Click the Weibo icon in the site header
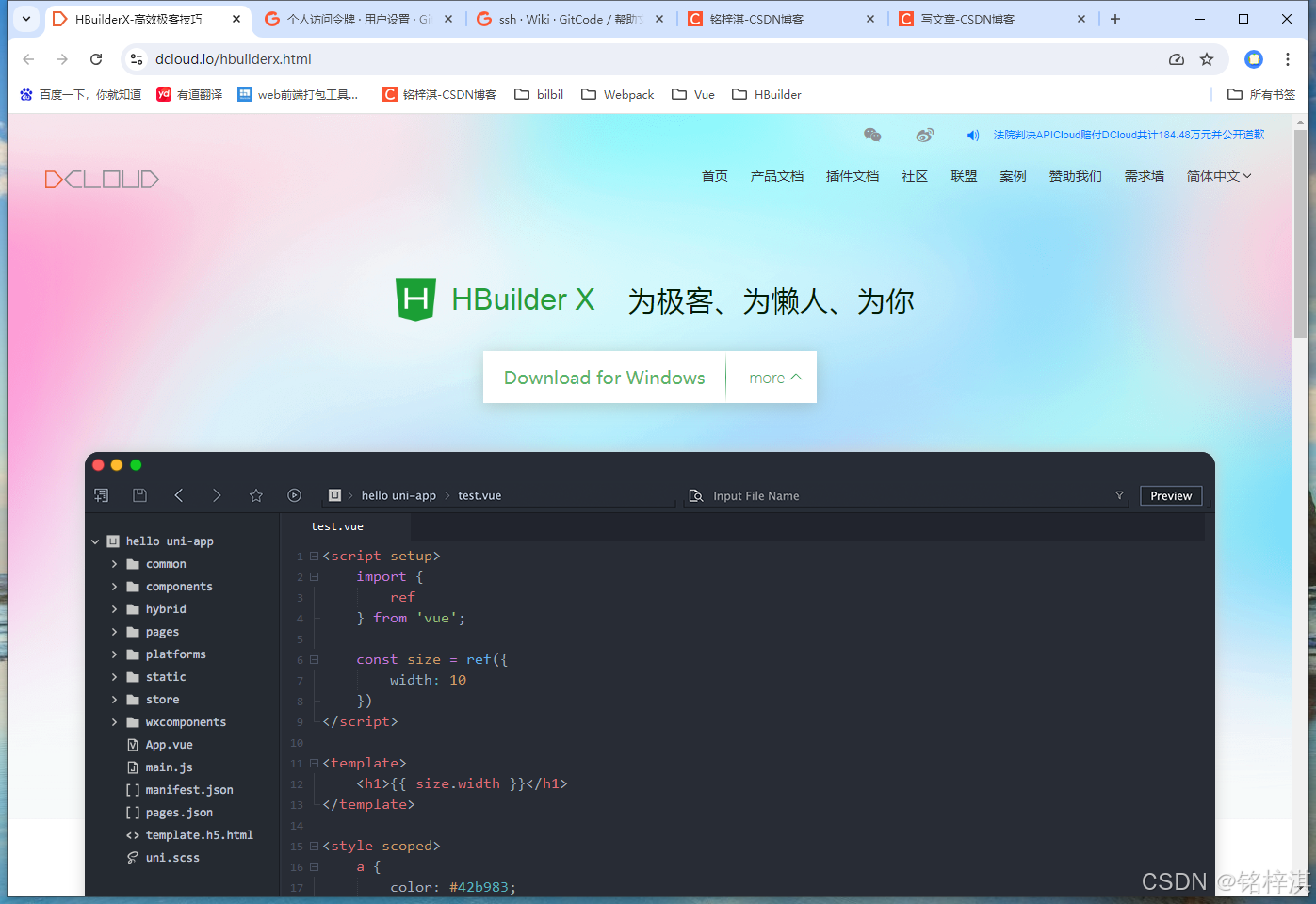Image resolution: width=1316 pixels, height=904 pixels. click(x=925, y=135)
